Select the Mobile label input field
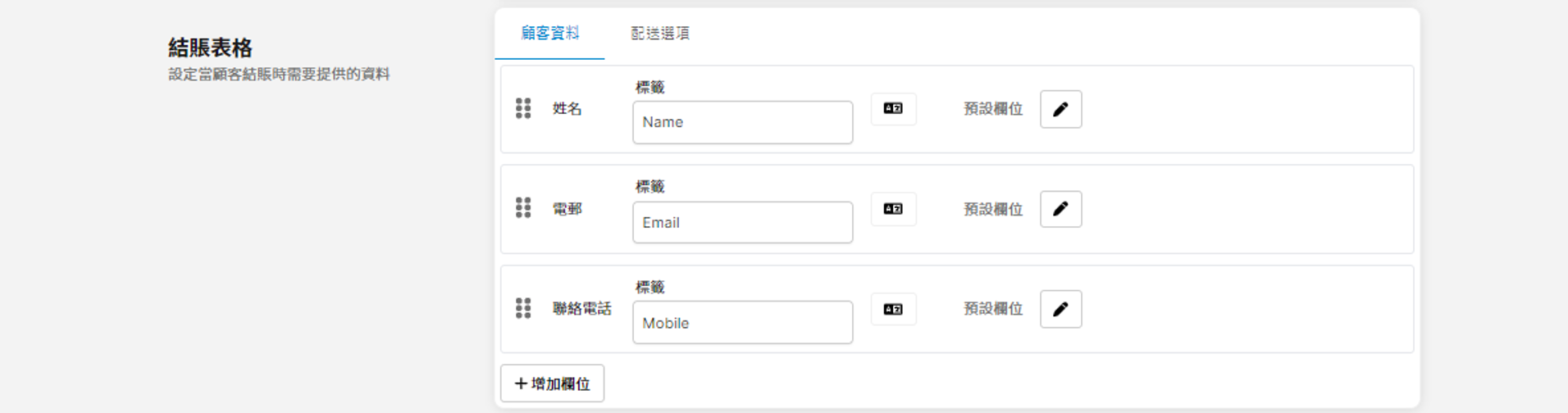 click(x=742, y=323)
